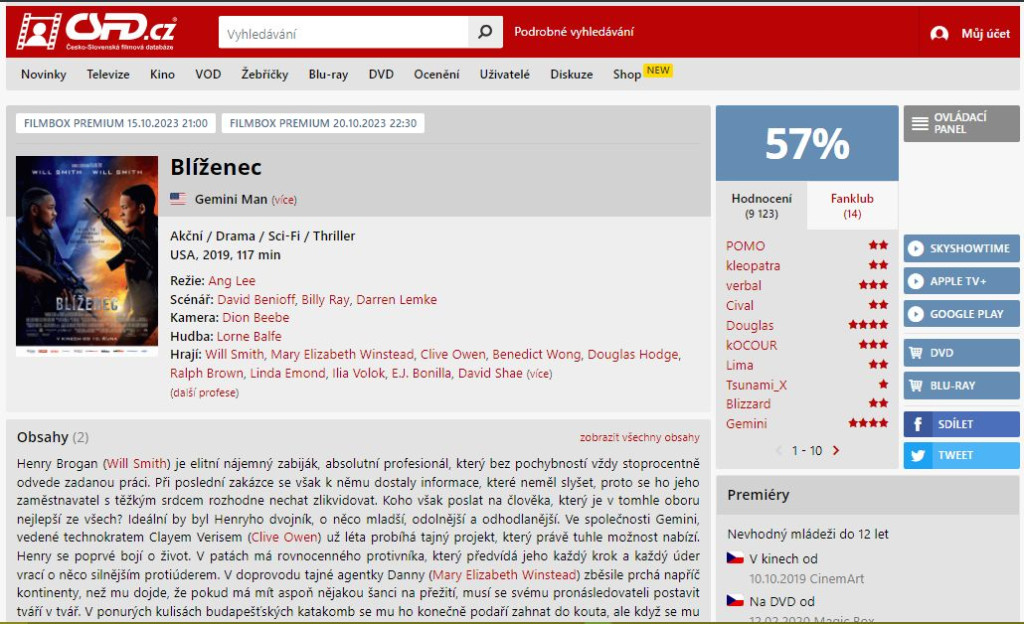Open screenwriter Billy Ray link
1024x624 pixels.
tap(325, 300)
